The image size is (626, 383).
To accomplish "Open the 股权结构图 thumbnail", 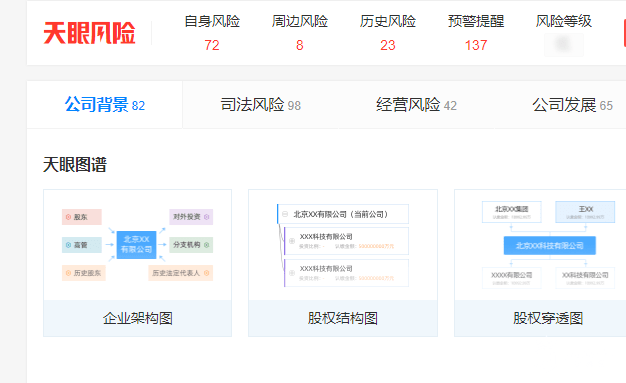I will click(343, 245).
